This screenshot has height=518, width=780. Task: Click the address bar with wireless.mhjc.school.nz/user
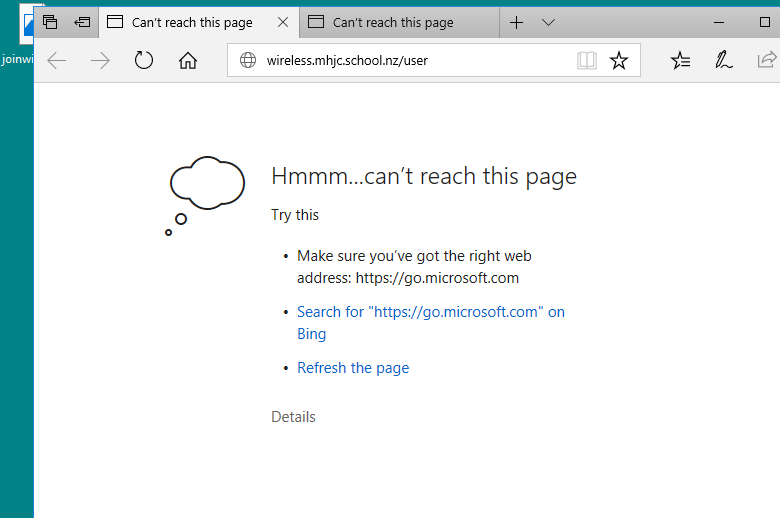tap(434, 60)
